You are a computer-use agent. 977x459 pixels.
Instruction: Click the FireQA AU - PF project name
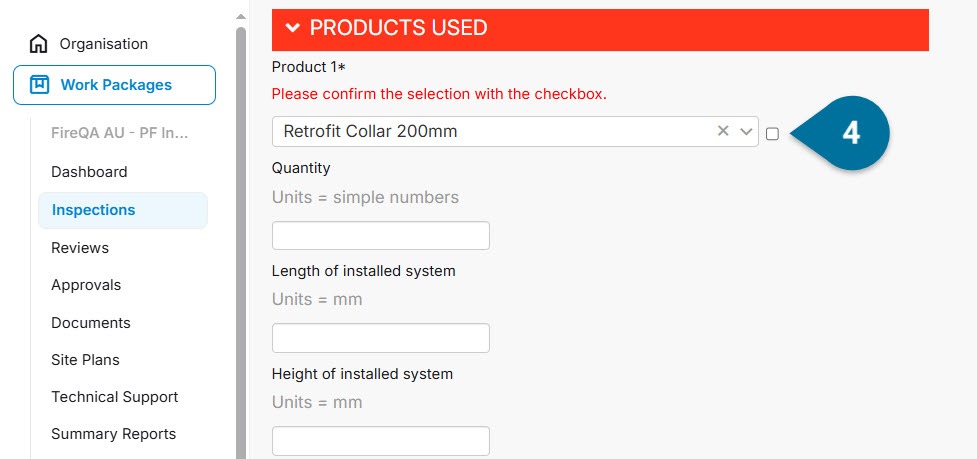pos(120,133)
